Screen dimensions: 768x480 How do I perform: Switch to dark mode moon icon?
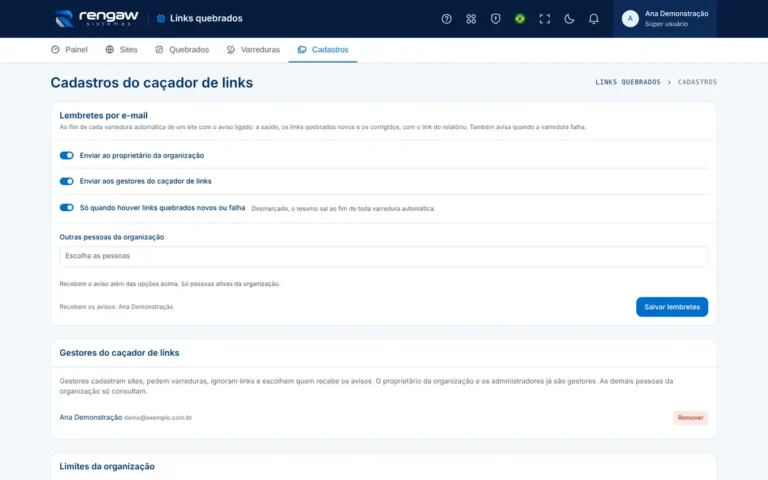click(569, 19)
